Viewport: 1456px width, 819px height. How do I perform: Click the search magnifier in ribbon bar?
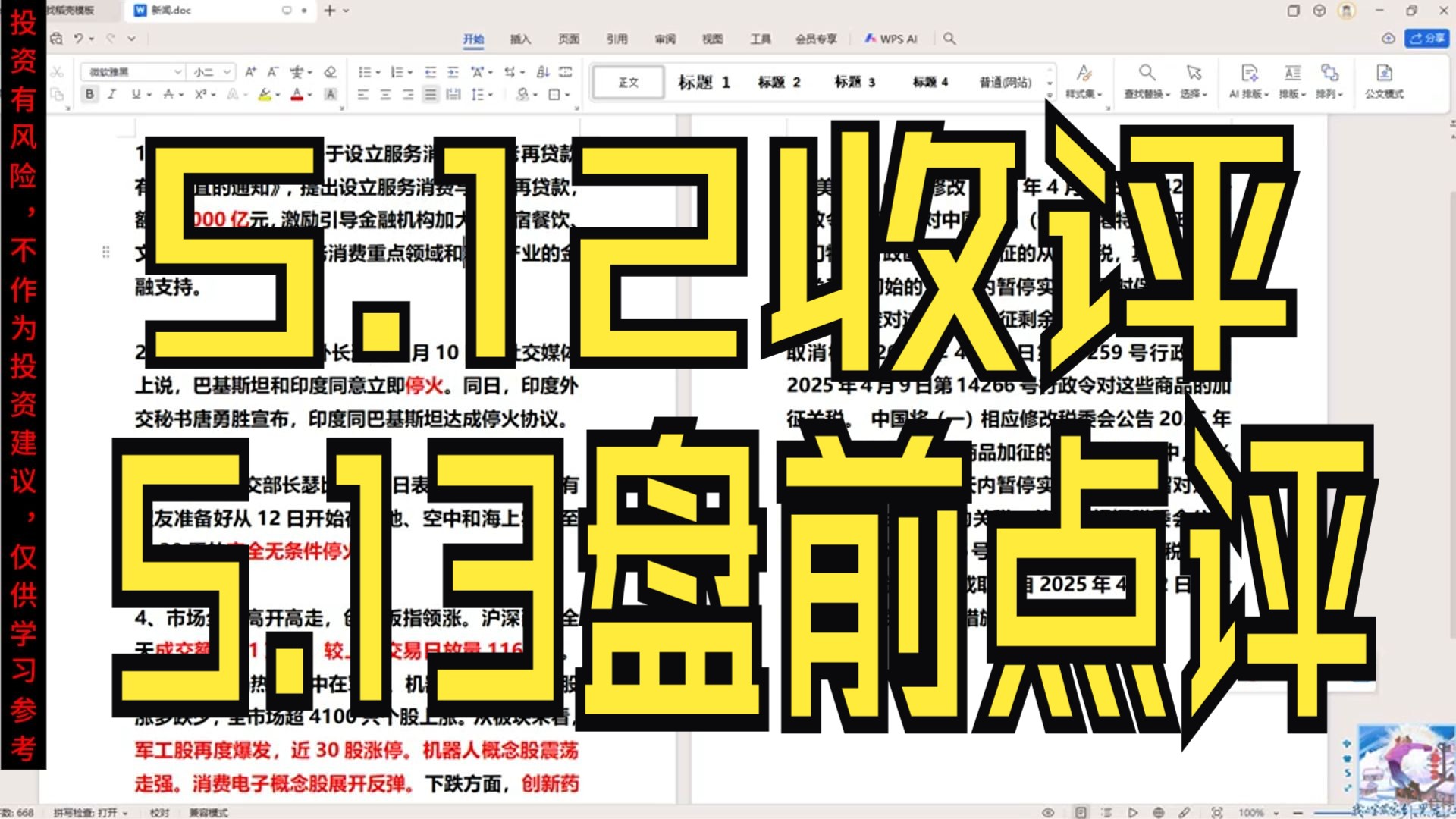pos(949,39)
